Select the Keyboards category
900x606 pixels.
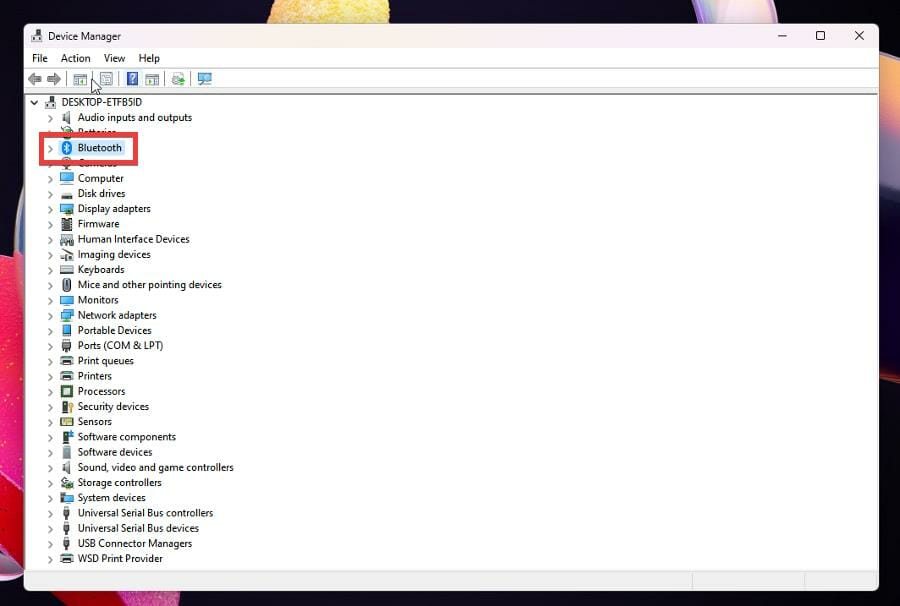tap(101, 269)
